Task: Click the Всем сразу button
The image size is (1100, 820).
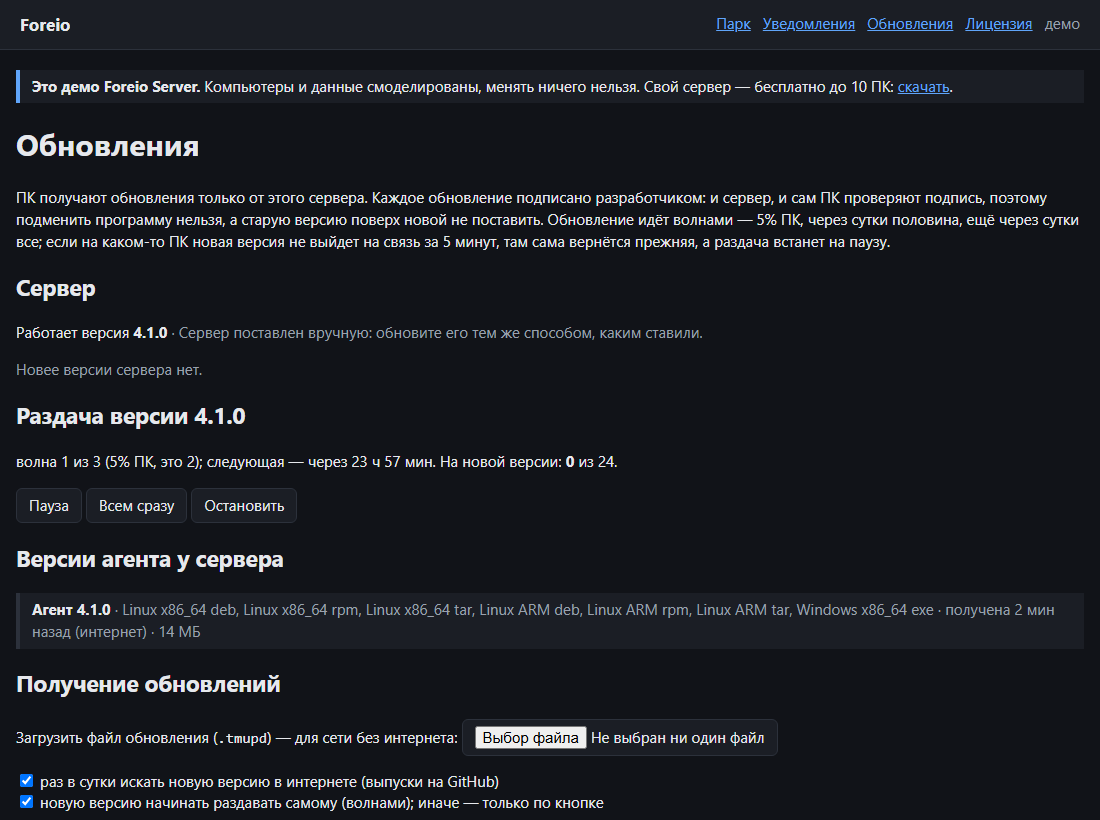Action: pyautogui.click(x=136, y=506)
